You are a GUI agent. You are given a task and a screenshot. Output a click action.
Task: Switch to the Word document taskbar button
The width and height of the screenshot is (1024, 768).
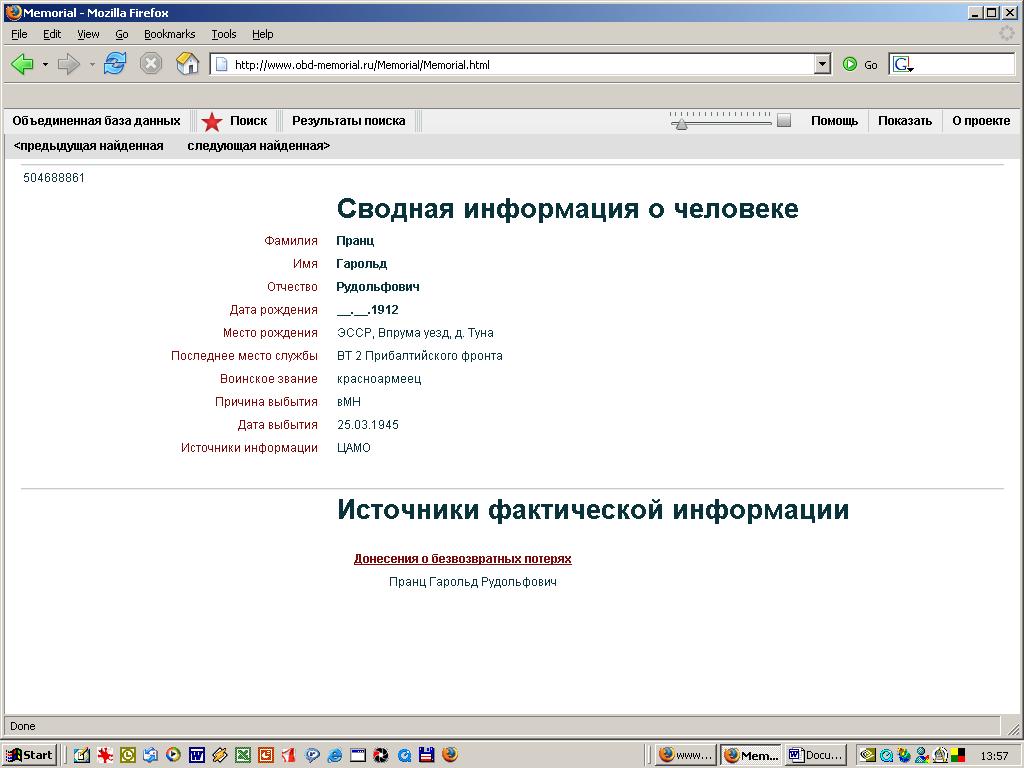(815, 755)
